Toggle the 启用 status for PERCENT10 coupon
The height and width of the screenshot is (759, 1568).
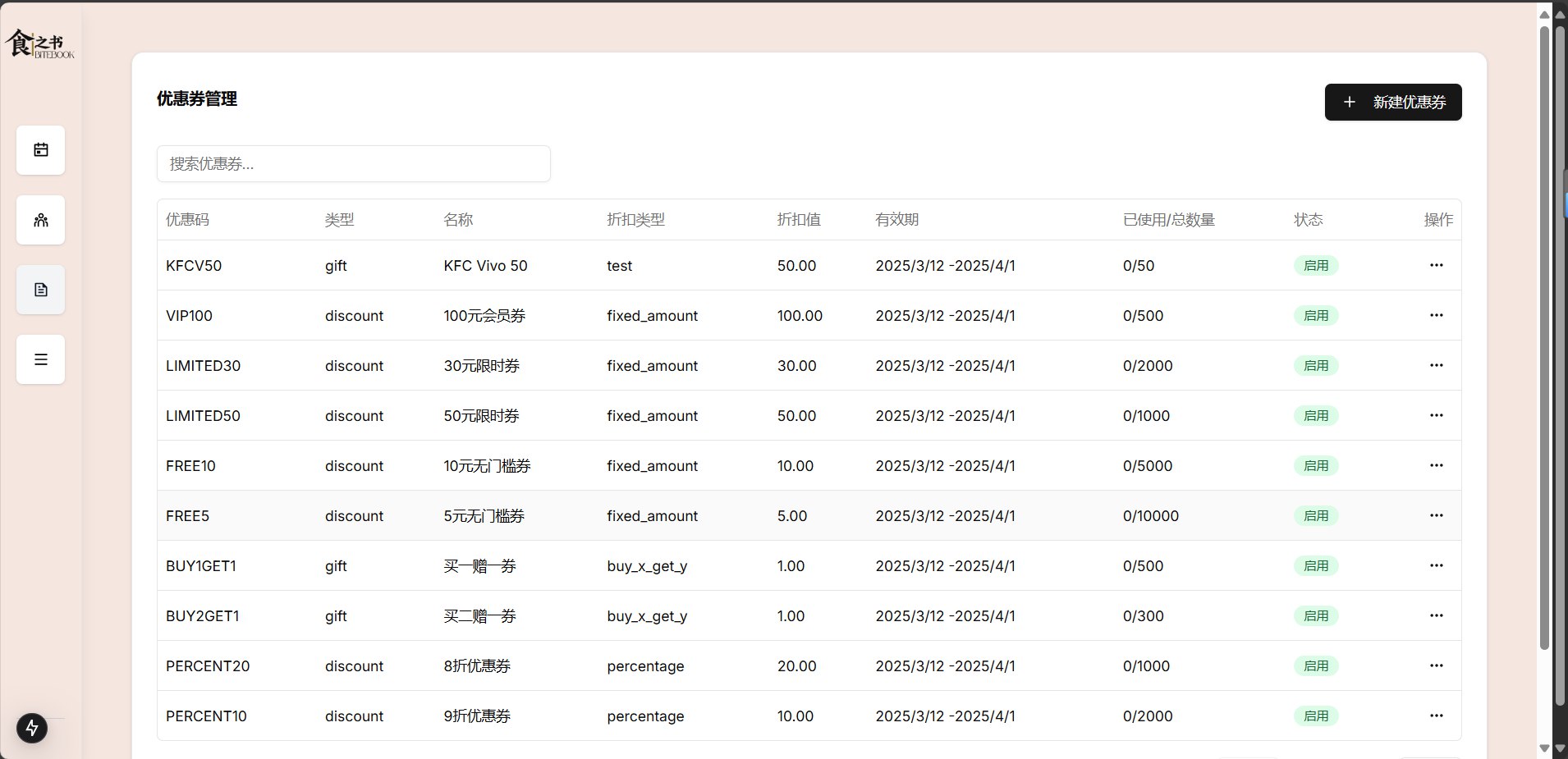(1317, 716)
